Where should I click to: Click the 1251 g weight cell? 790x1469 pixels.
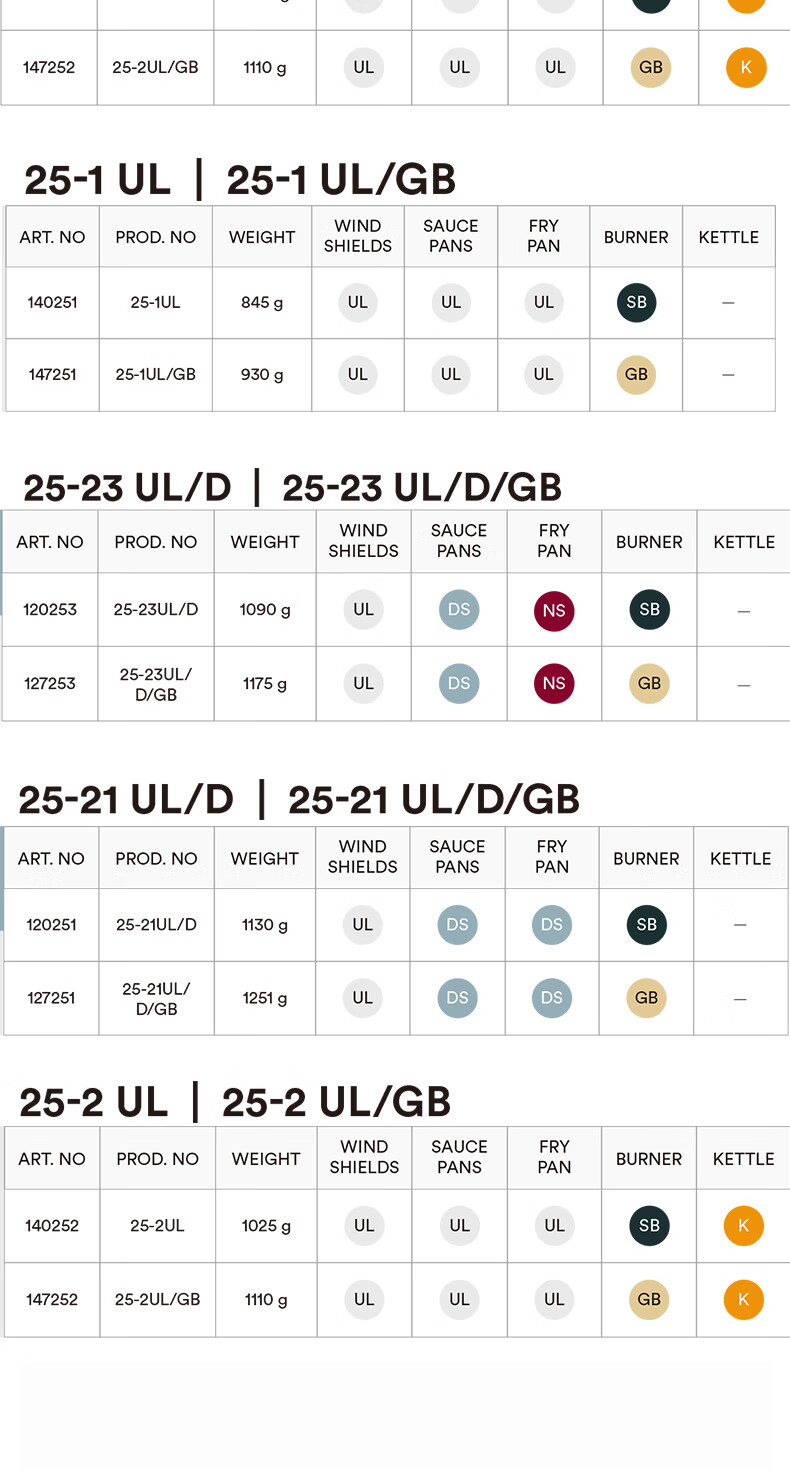(265, 998)
